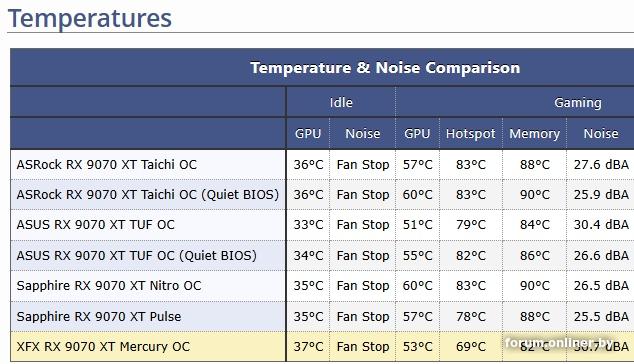Viewport: 634px width, 364px height.
Task: Click the Idle Noise column header
Action: point(362,133)
